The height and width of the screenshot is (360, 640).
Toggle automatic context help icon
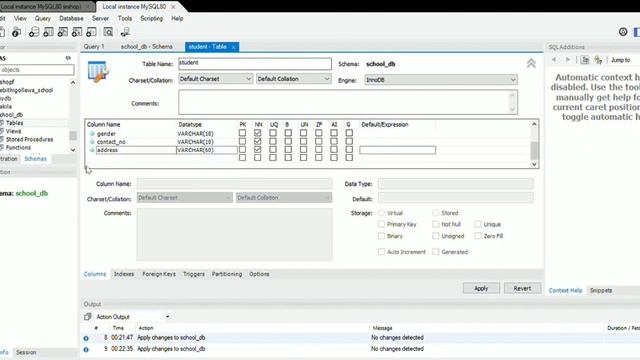click(598, 60)
